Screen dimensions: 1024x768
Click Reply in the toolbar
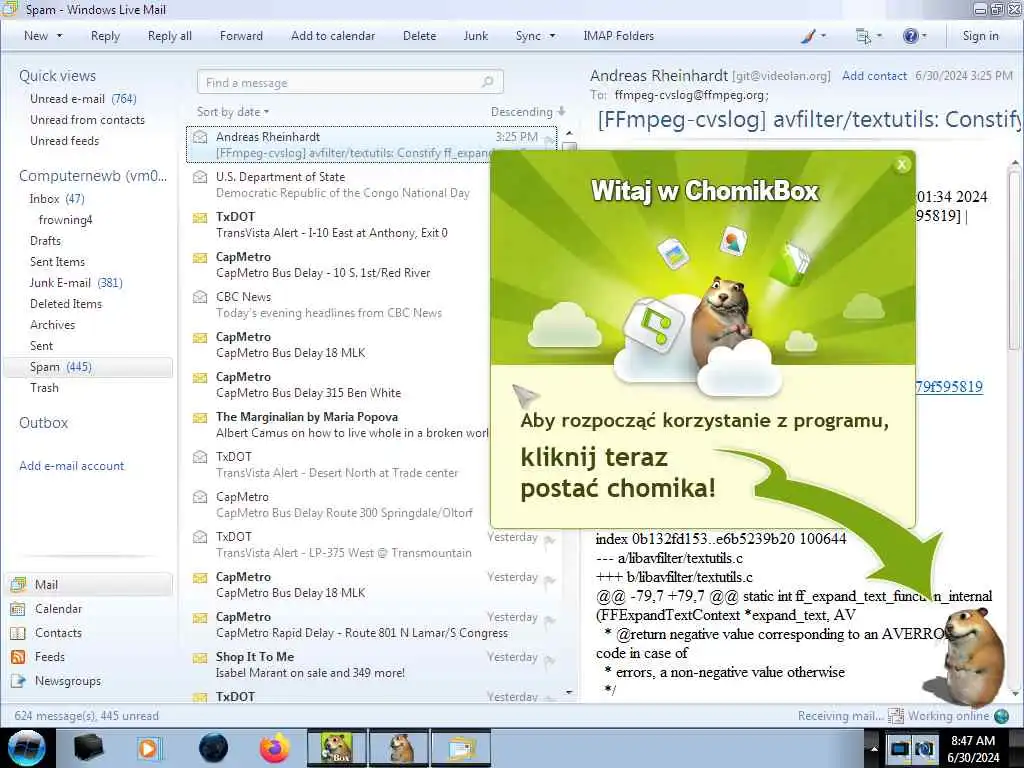(105, 36)
